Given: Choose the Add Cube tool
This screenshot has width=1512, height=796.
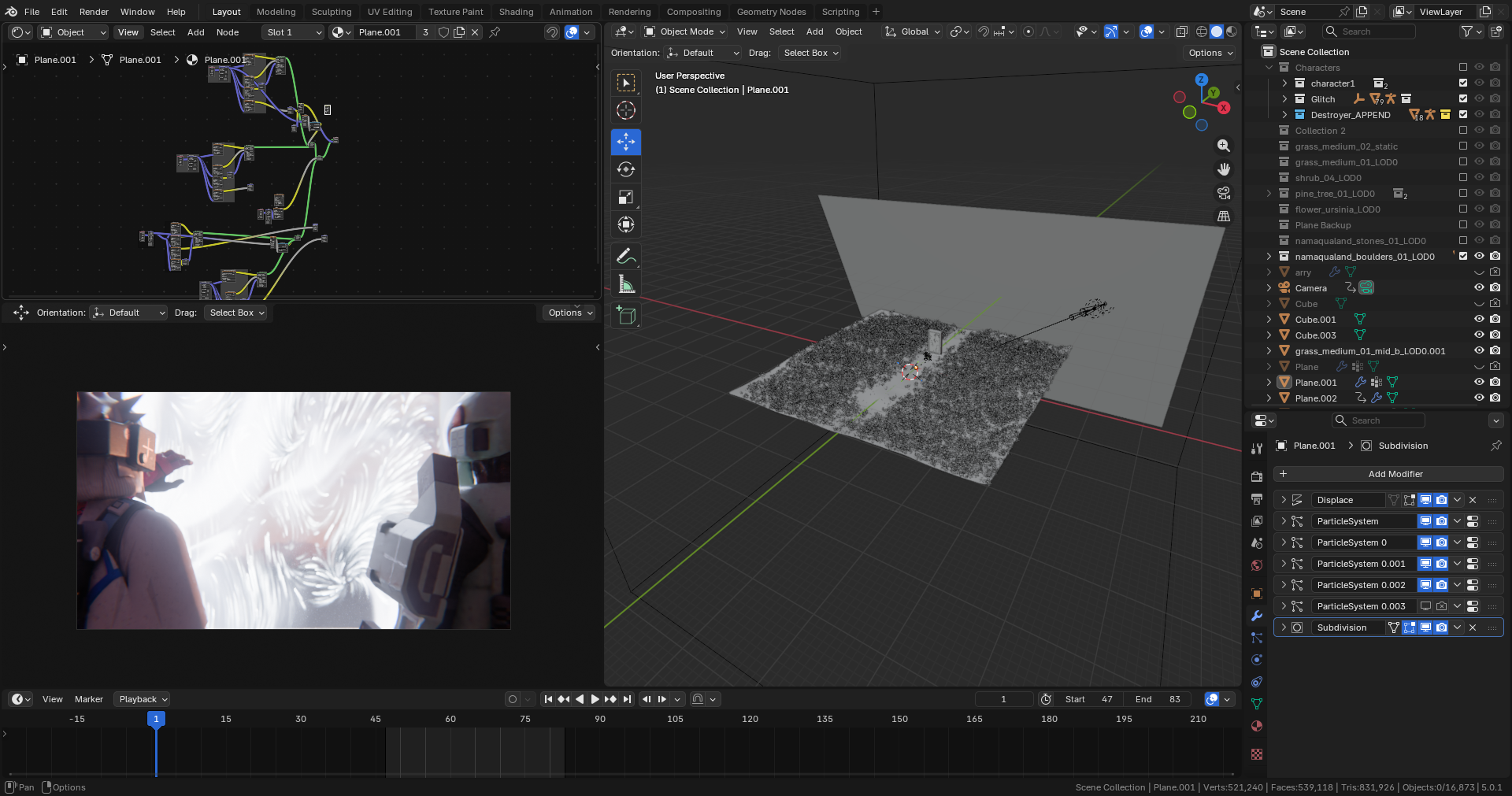Looking at the screenshot, I should (626, 315).
